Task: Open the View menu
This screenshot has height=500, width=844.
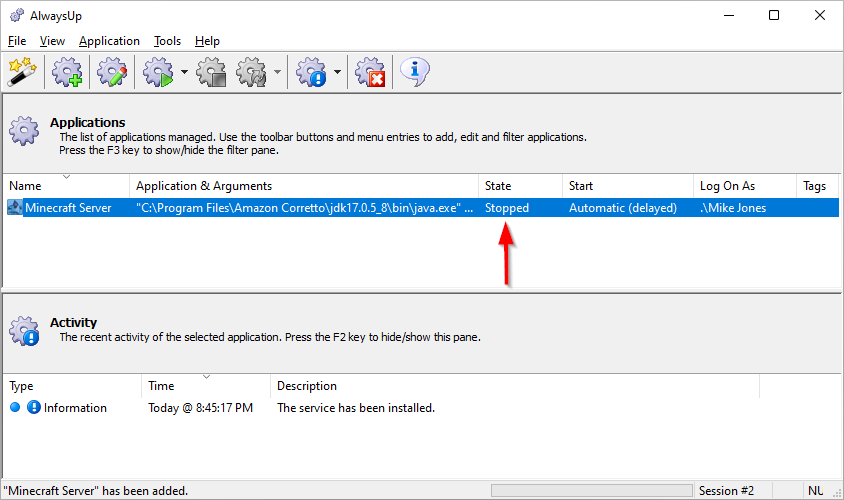Action: (52, 41)
